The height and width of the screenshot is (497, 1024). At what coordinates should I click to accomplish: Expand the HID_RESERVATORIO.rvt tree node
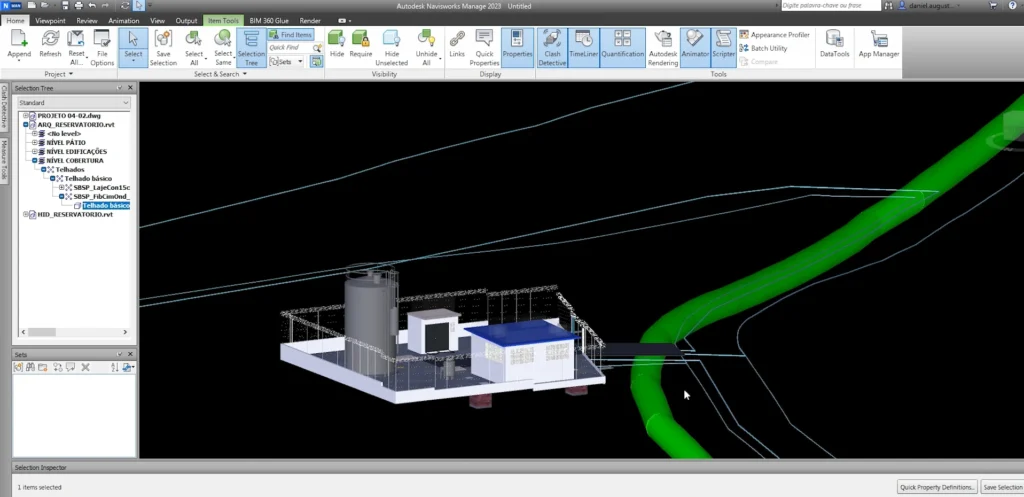[26, 214]
